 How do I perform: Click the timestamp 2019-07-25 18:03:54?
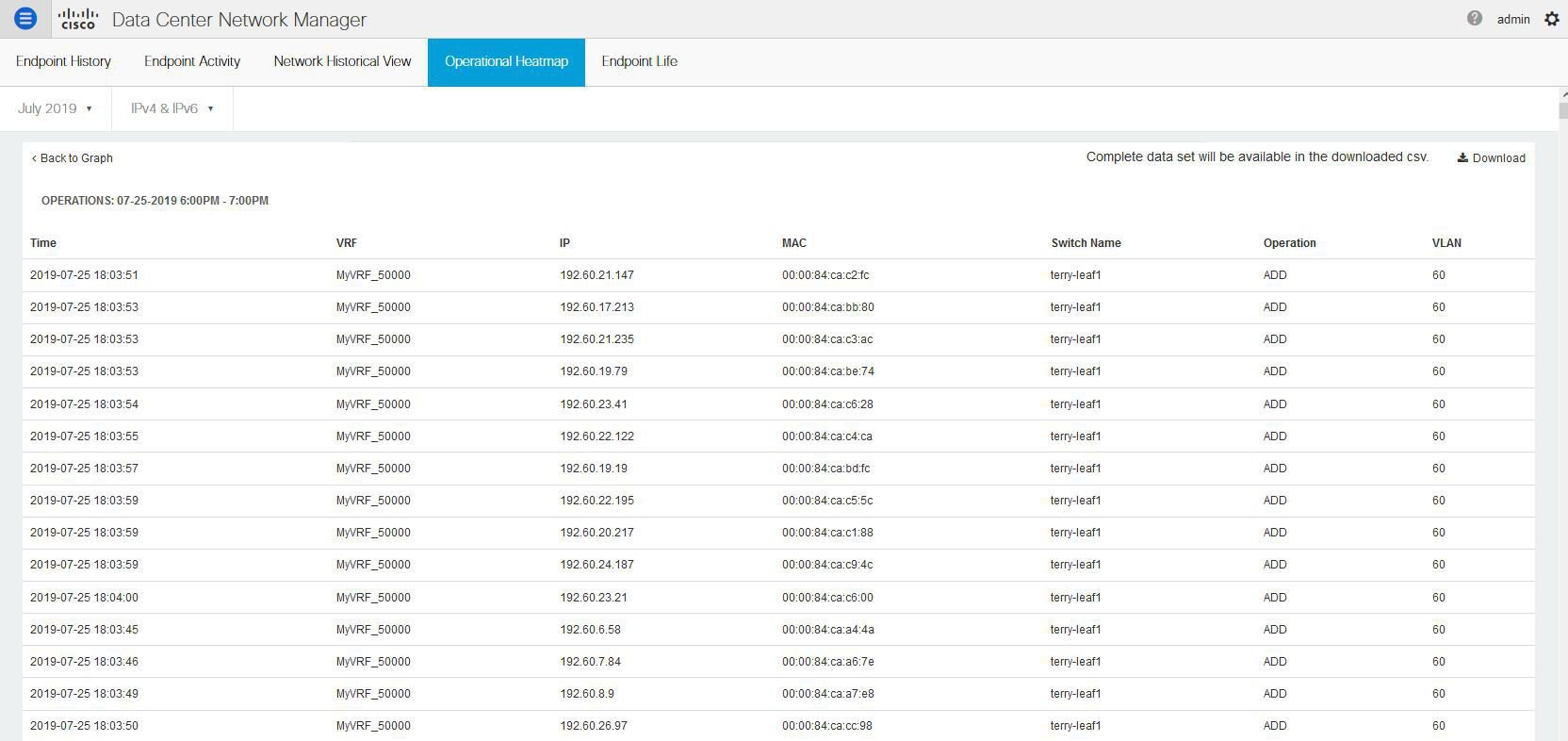84,404
